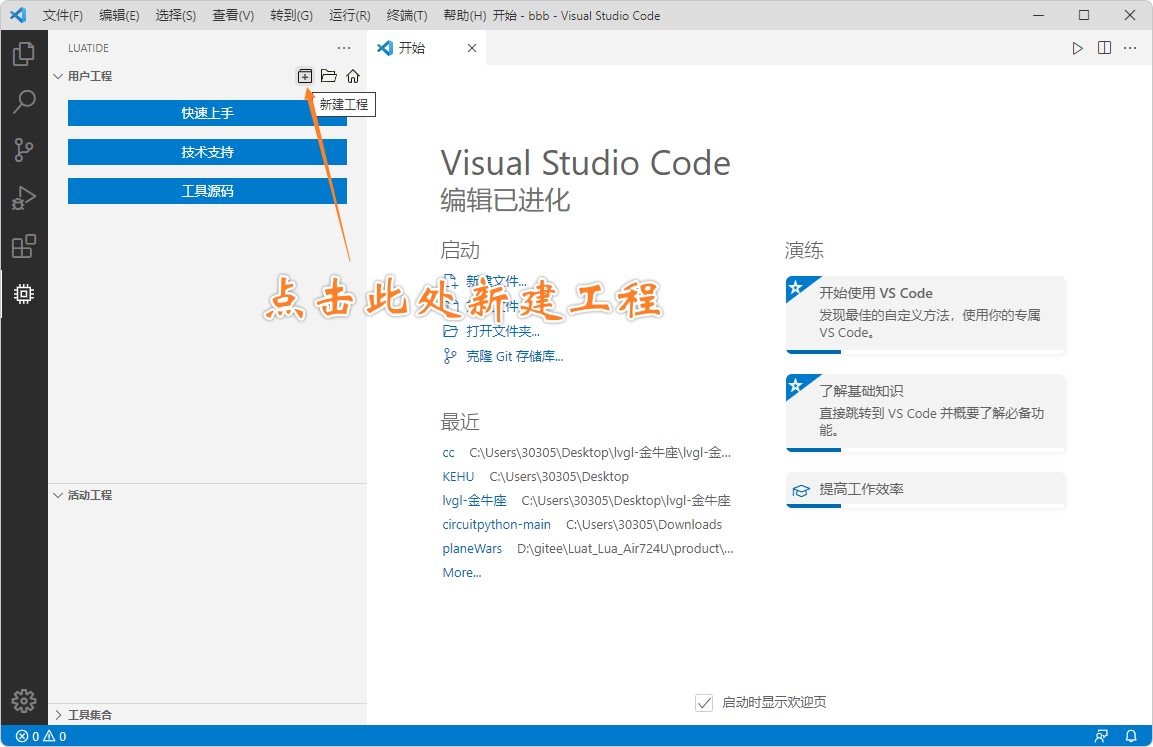The width and height of the screenshot is (1153, 747).
Task: Open 提高工作效率 walkthrough card
Action: pyautogui.click(x=925, y=490)
